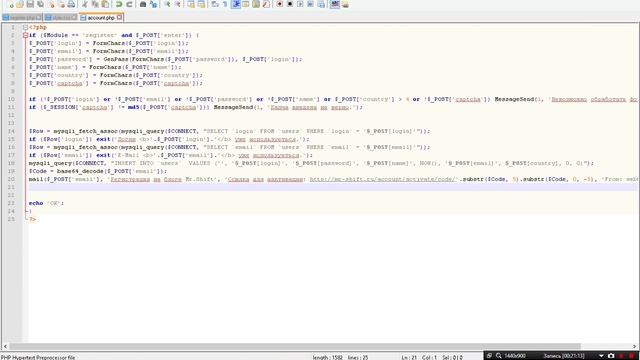
Task: Zoom in with magnifier plus icon
Action: tap(167, 4)
